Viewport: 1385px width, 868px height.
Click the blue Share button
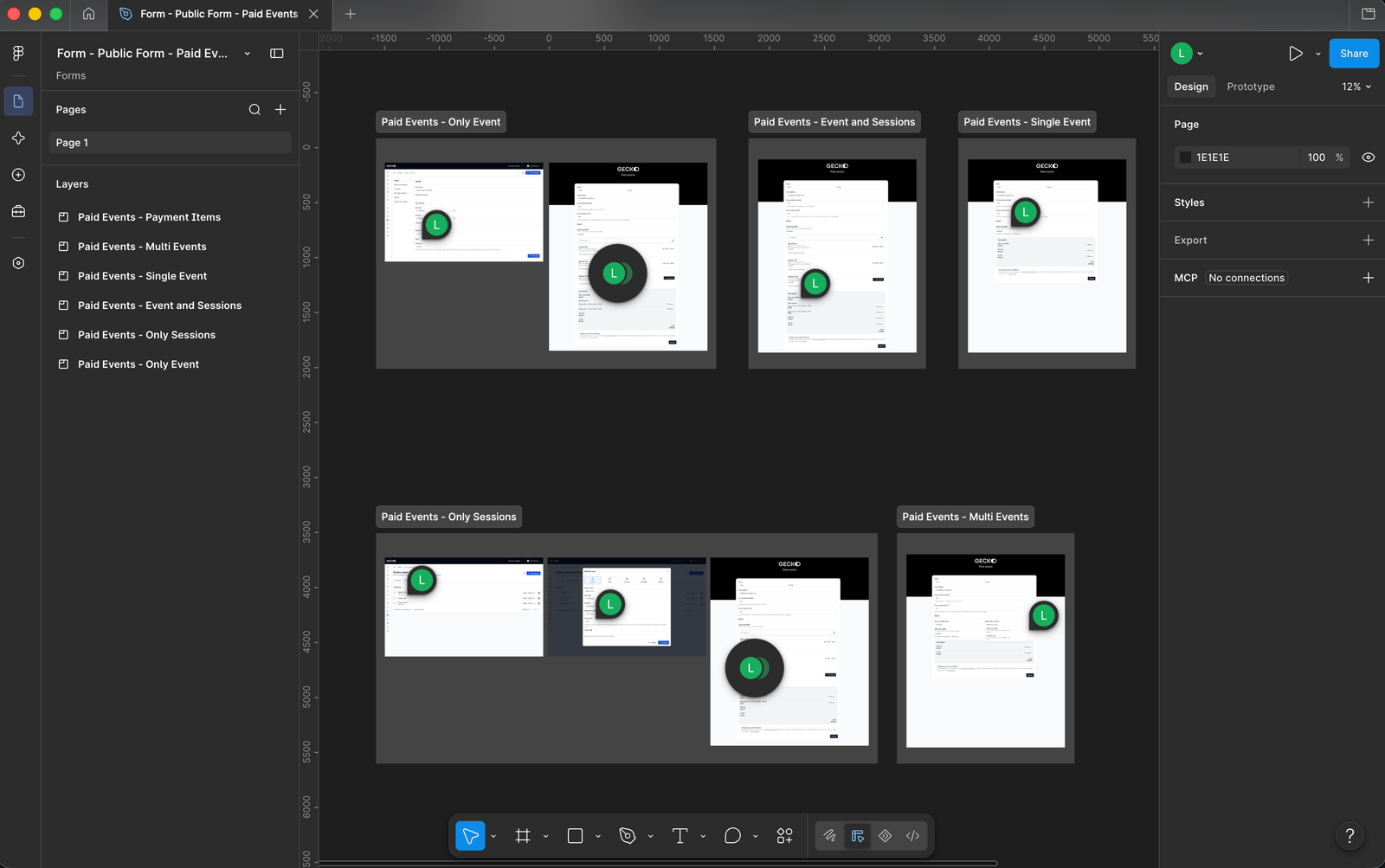pyautogui.click(x=1354, y=54)
